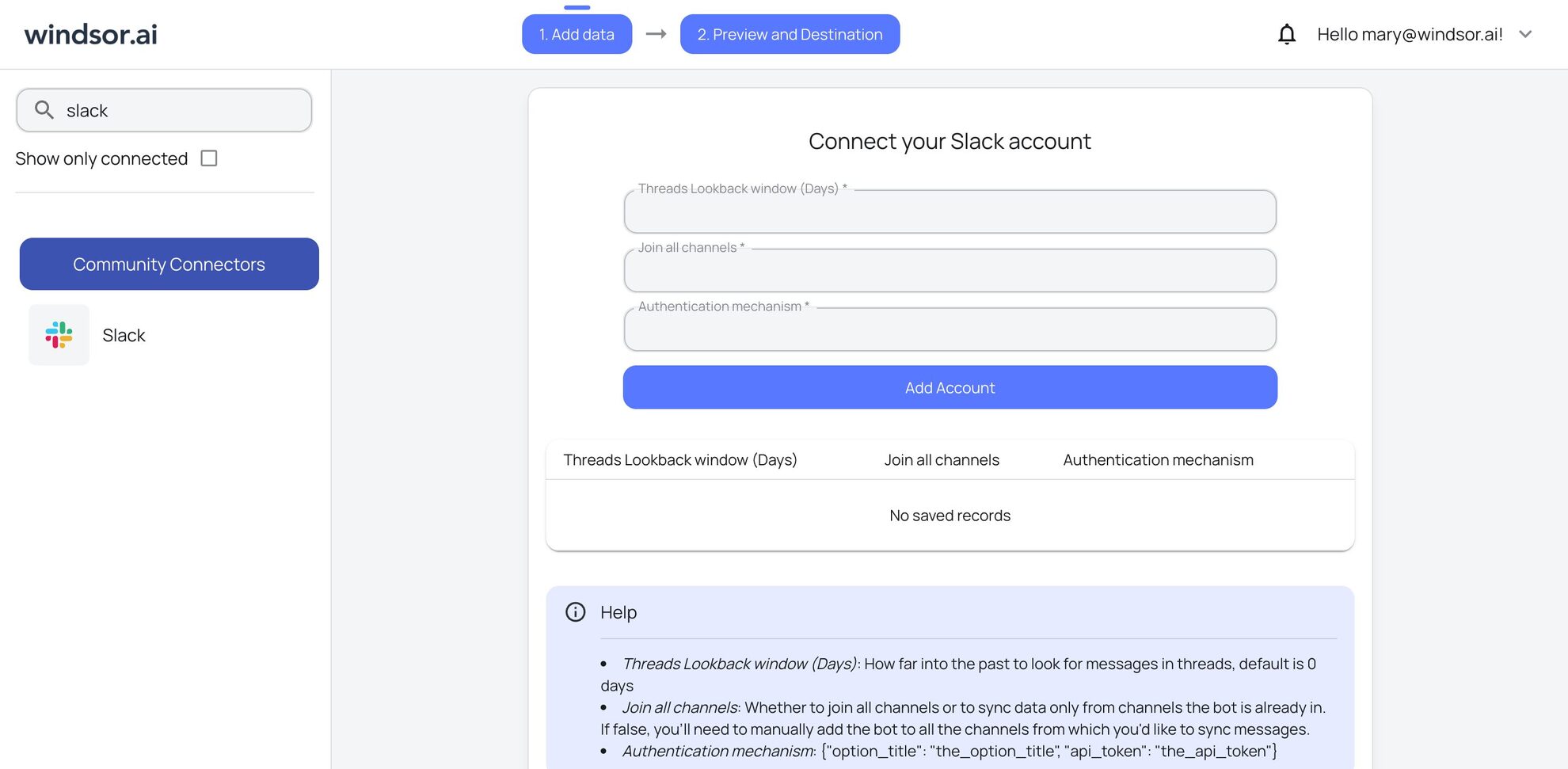Click Show only connected label

pyautogui.click(x=101, y=158)
